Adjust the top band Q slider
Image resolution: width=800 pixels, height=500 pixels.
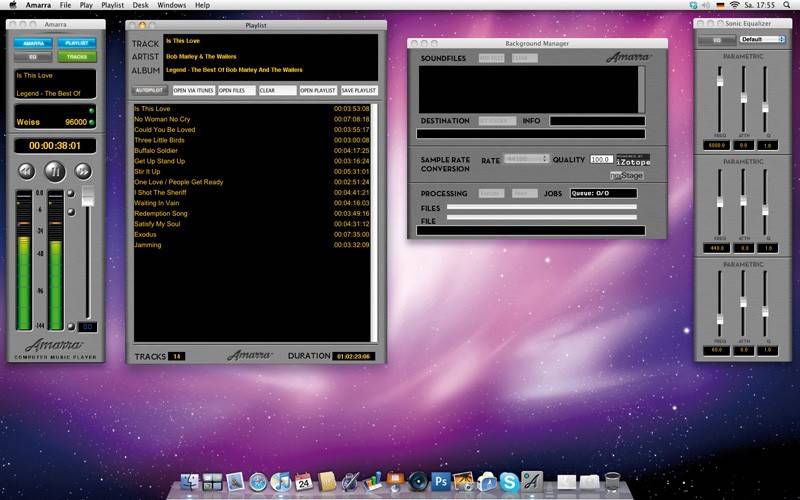765,107
